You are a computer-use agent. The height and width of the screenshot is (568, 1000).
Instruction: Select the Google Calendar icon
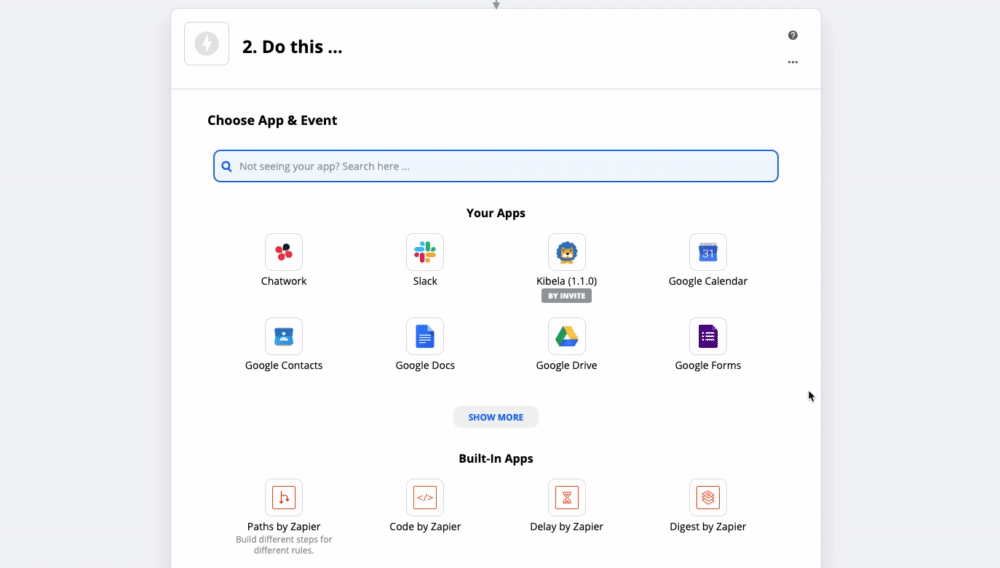tap(708, 252)
